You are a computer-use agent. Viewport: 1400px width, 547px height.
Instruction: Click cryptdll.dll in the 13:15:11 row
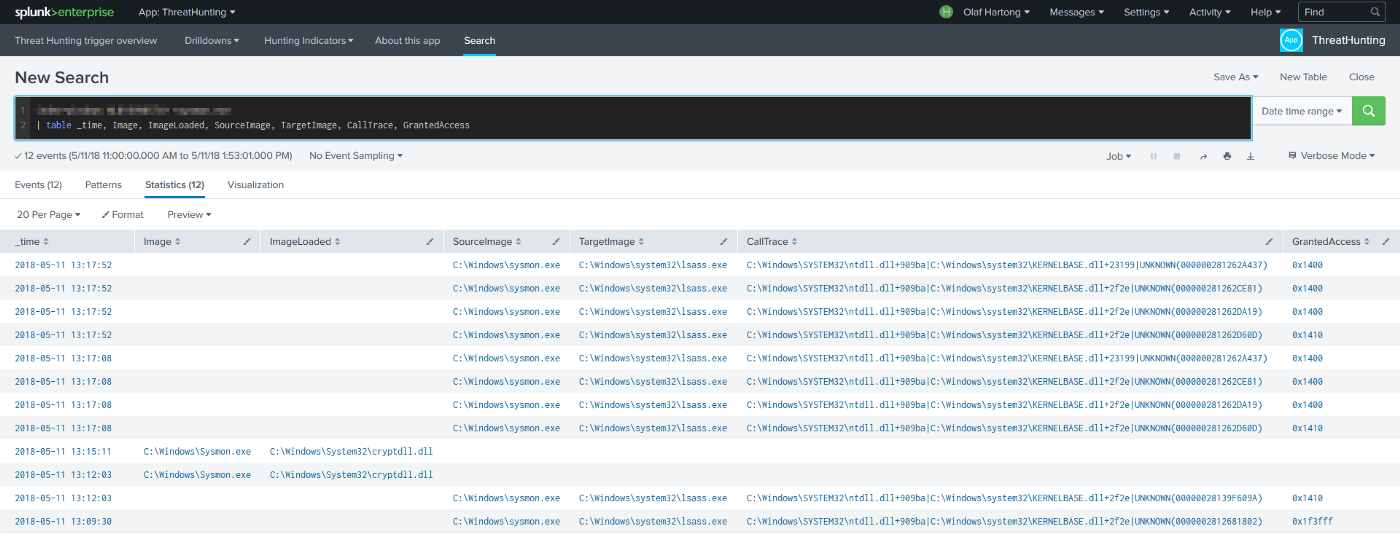coord(351,451)
